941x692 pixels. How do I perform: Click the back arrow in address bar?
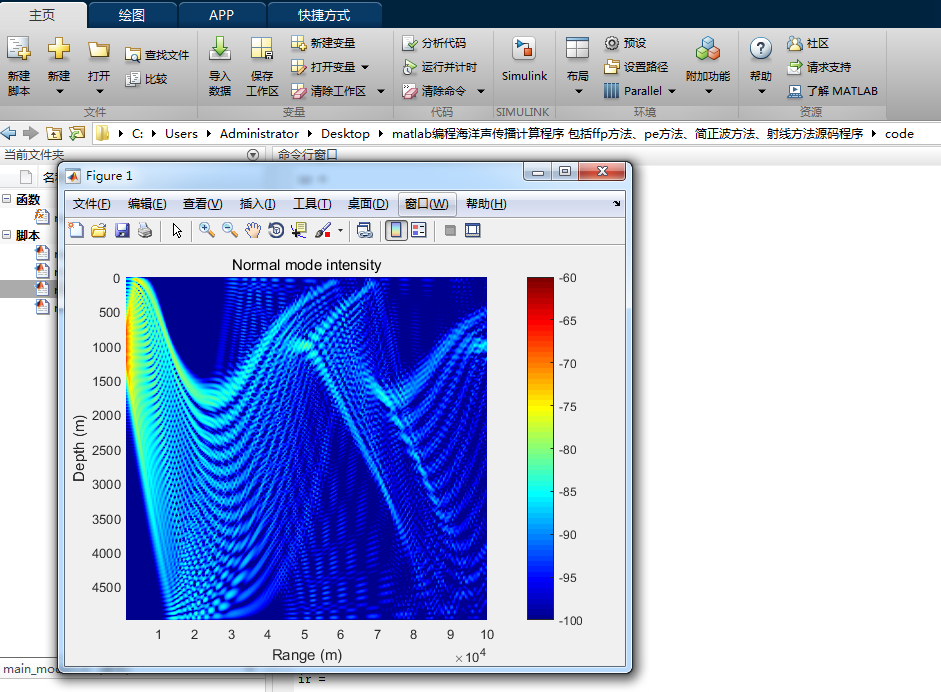[8, 133]
